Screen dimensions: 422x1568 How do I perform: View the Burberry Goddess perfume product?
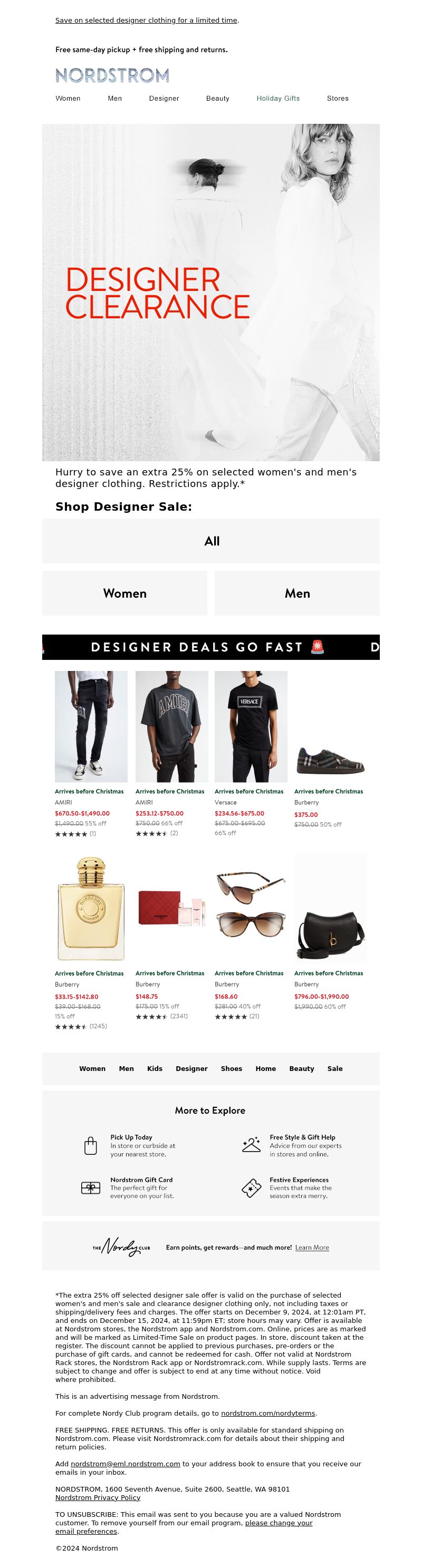(91, 908)
